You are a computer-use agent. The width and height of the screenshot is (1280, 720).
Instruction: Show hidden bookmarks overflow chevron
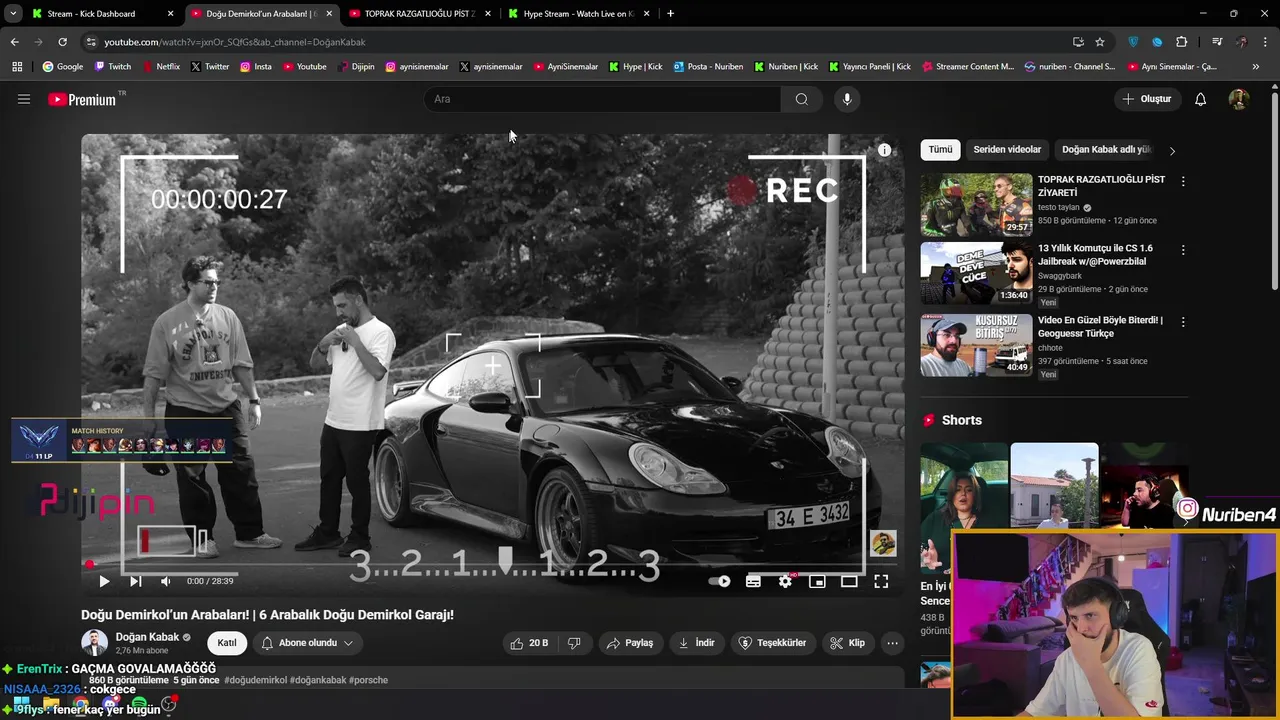1256,67
